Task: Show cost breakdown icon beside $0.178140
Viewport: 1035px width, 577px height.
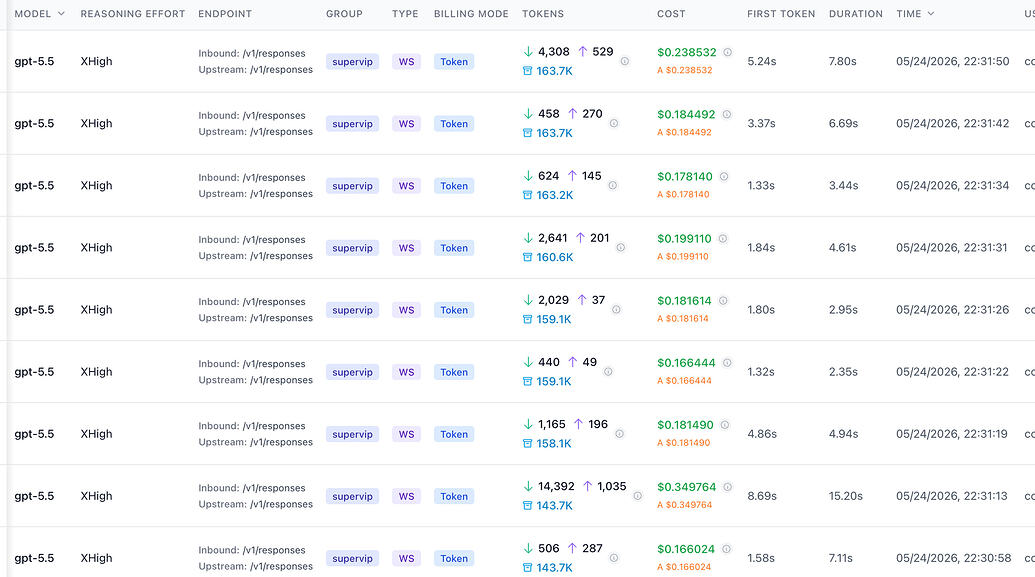Action: pyautogui.click(x=724, y=176)
